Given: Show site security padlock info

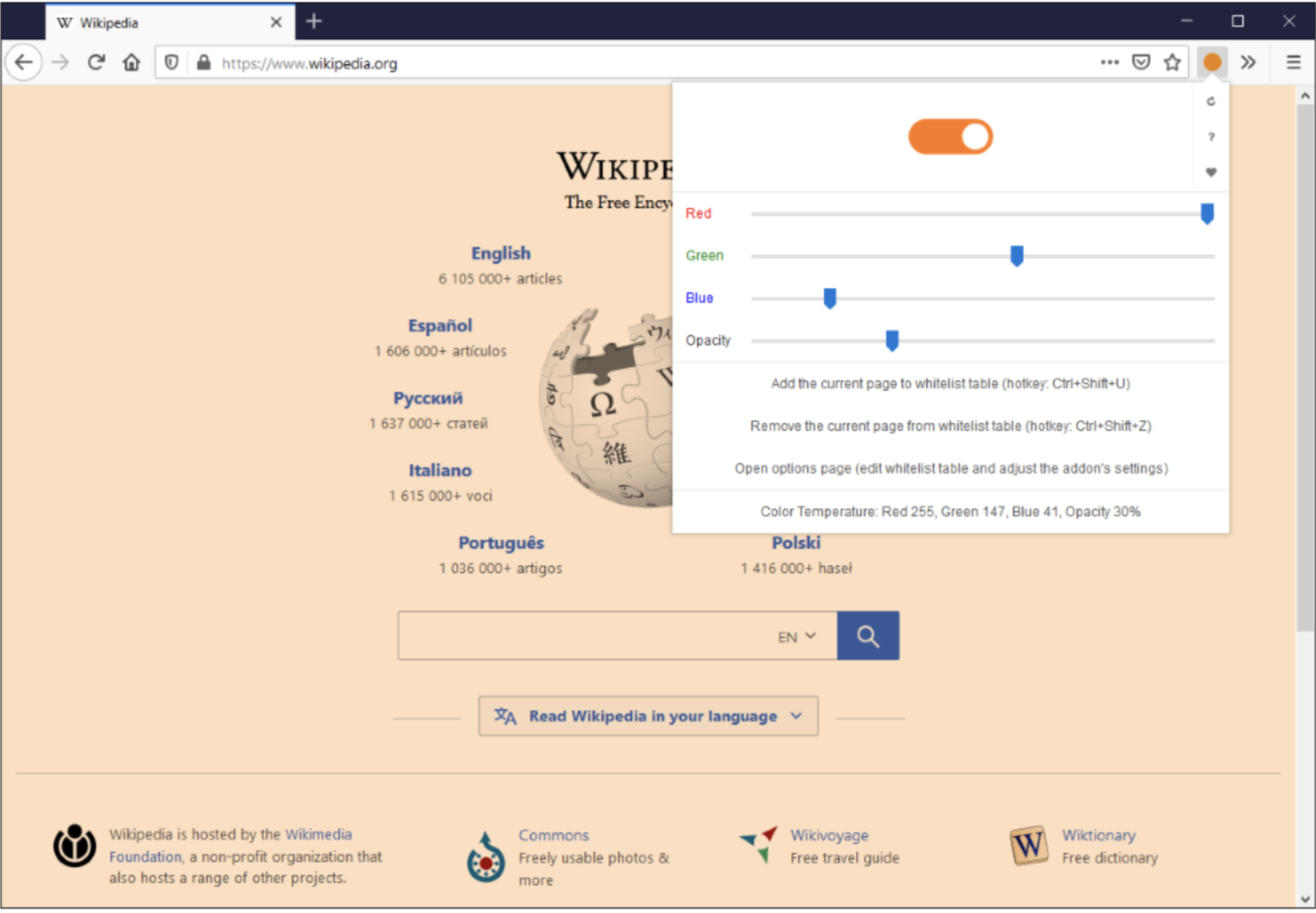Looking at the screenshot, I should (204, 63).
